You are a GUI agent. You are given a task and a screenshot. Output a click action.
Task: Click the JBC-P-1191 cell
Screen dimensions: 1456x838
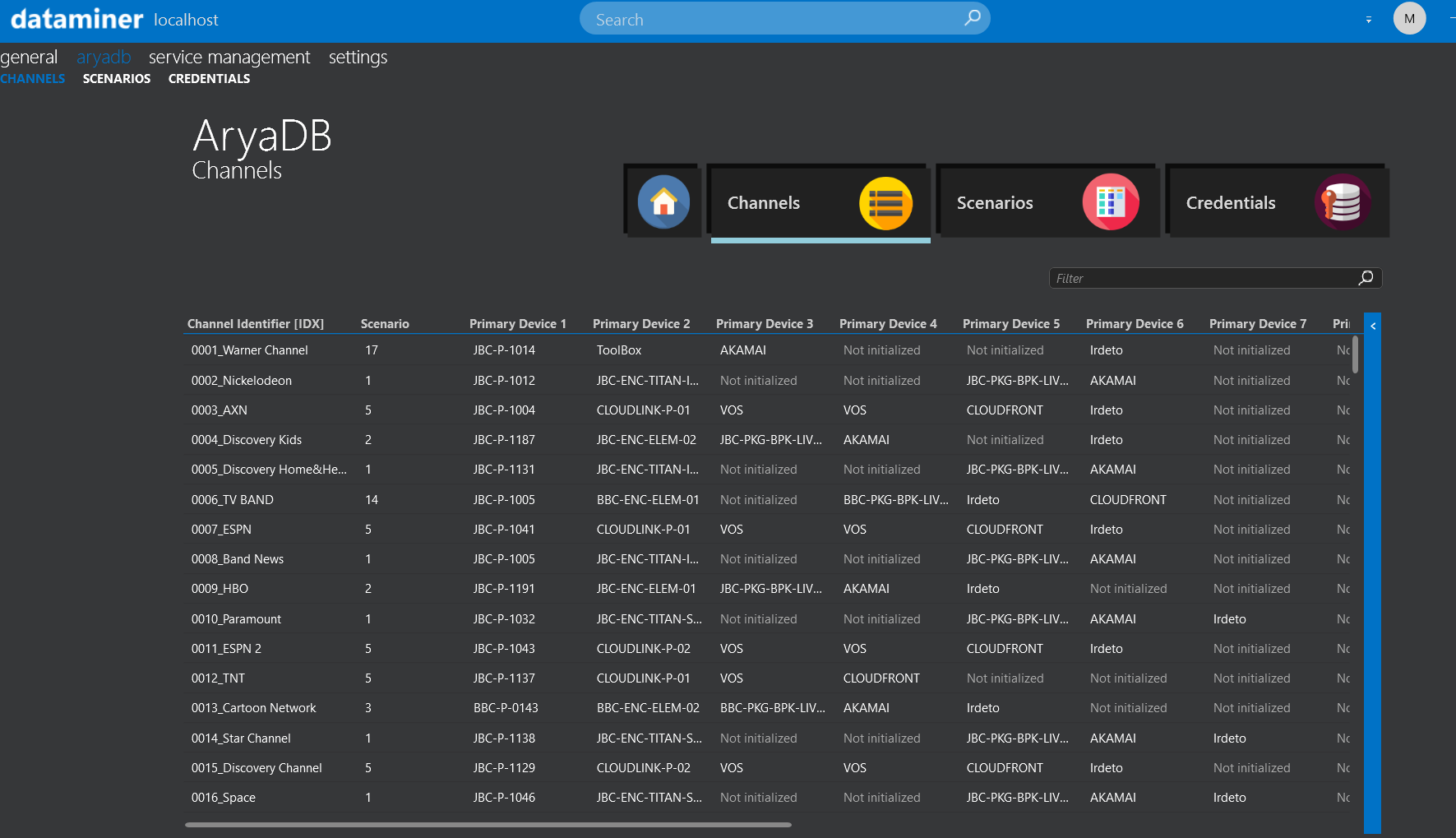click(504, 589)
